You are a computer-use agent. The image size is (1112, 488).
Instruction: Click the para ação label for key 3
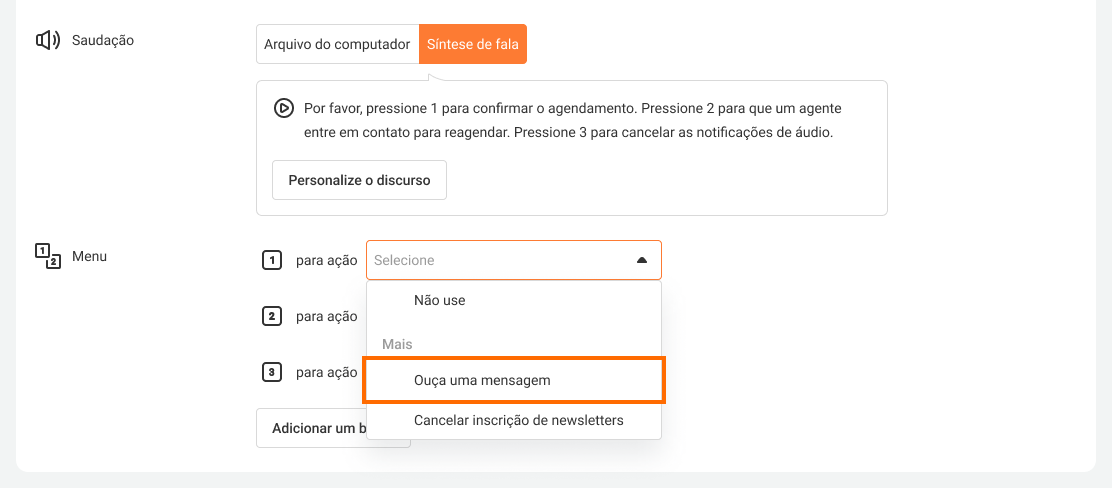(x=326, y=372)
